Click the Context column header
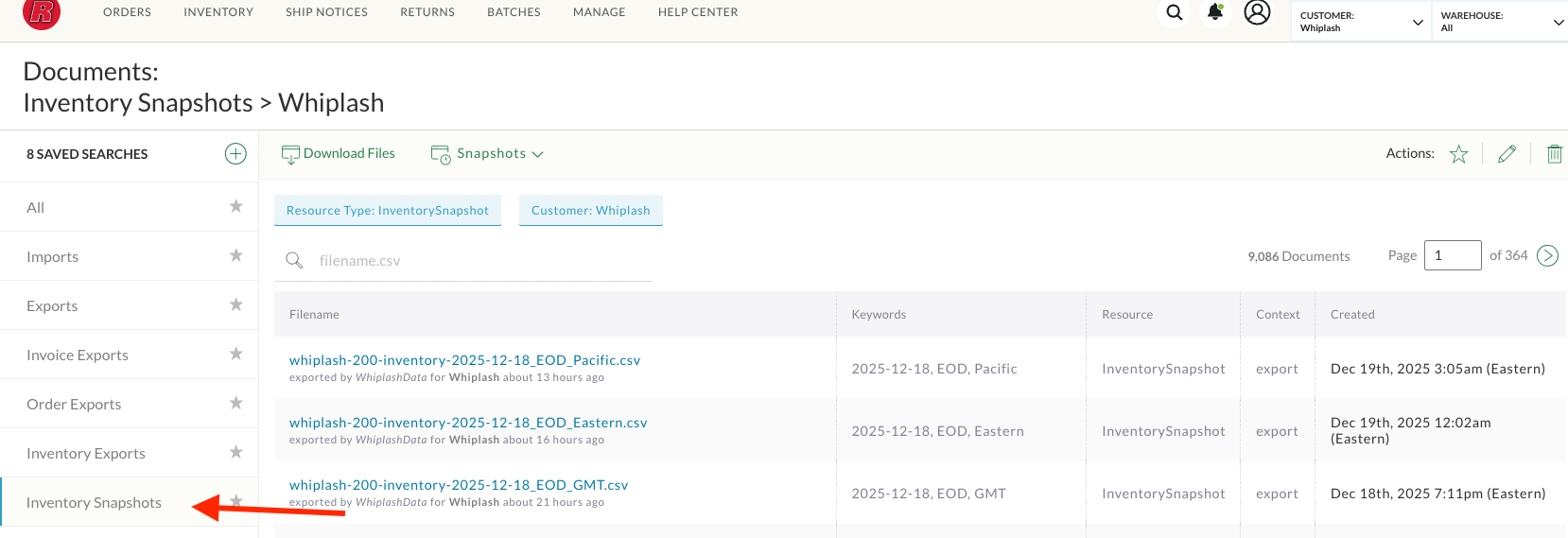The width and height of the screenshot is (1568, 538). (1278, 314)
